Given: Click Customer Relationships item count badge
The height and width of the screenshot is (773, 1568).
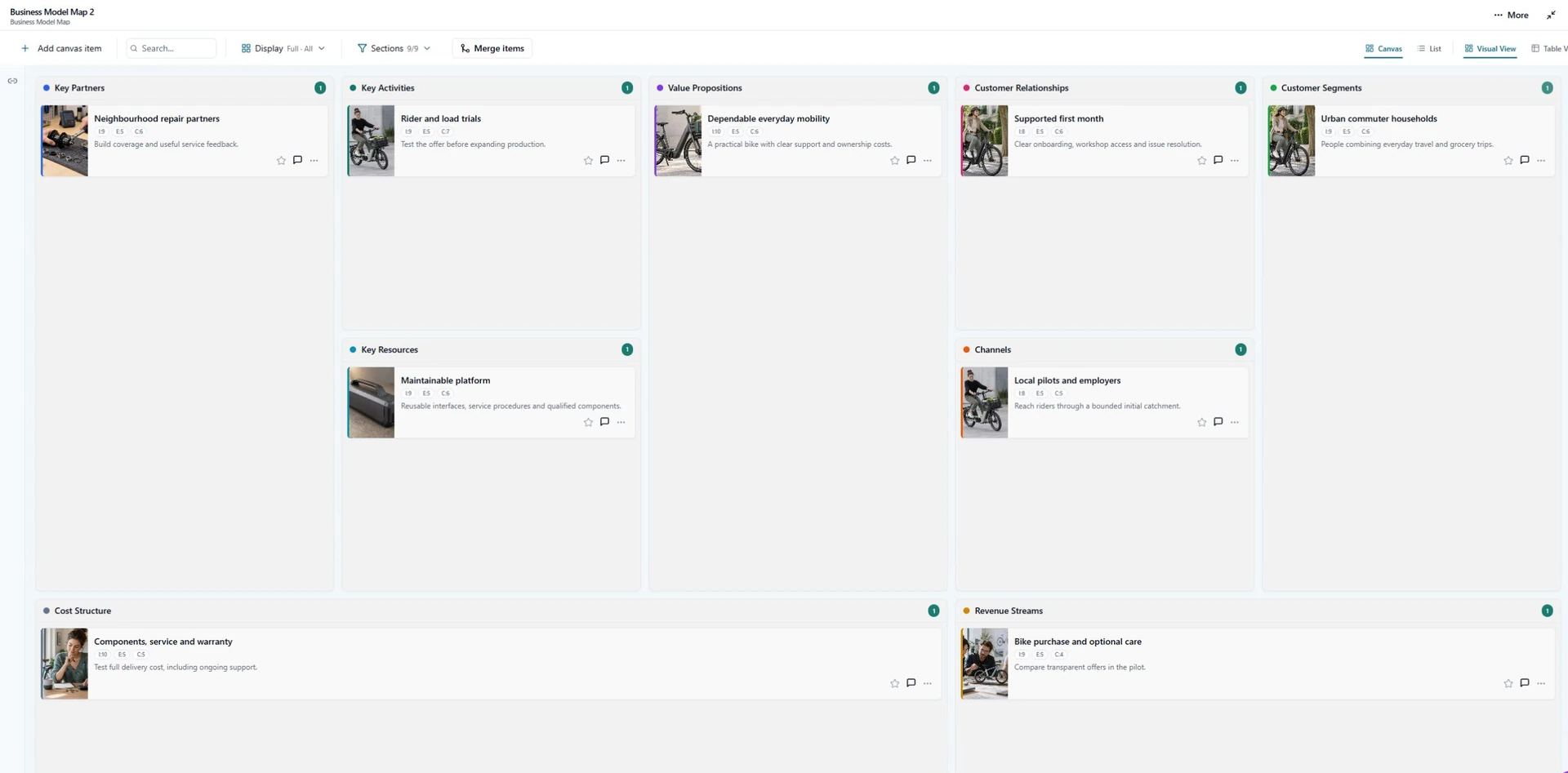Looking at the screenshot, I should click(1241, 88).
